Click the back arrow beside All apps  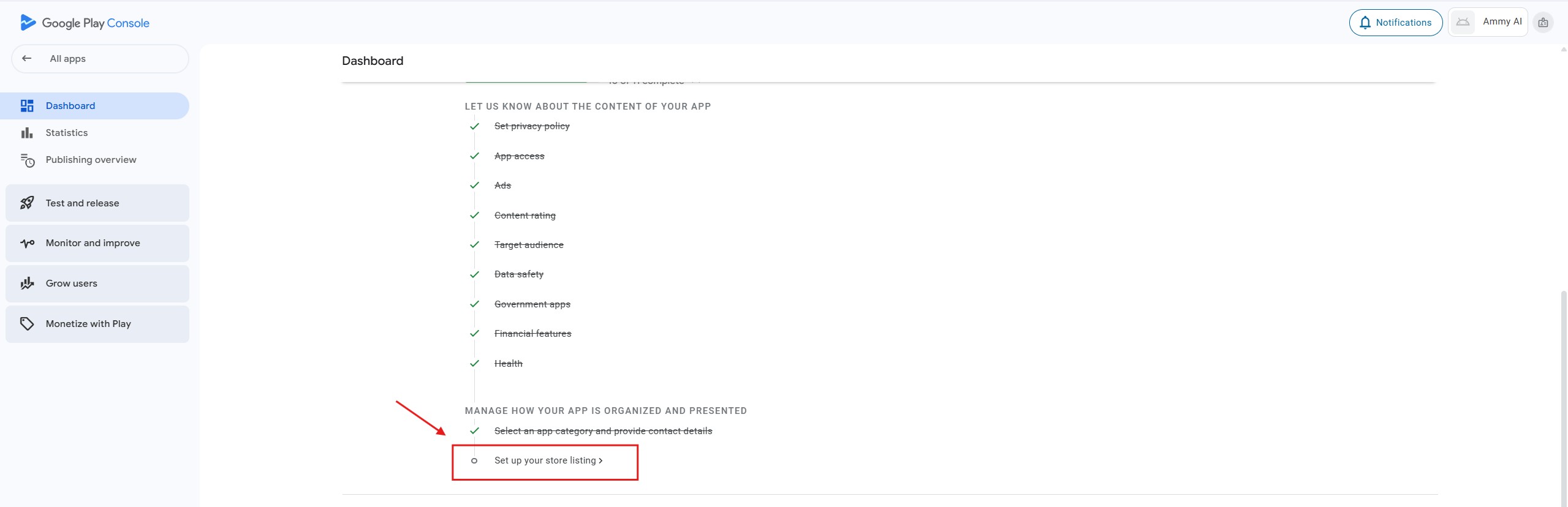click(26, 58)
